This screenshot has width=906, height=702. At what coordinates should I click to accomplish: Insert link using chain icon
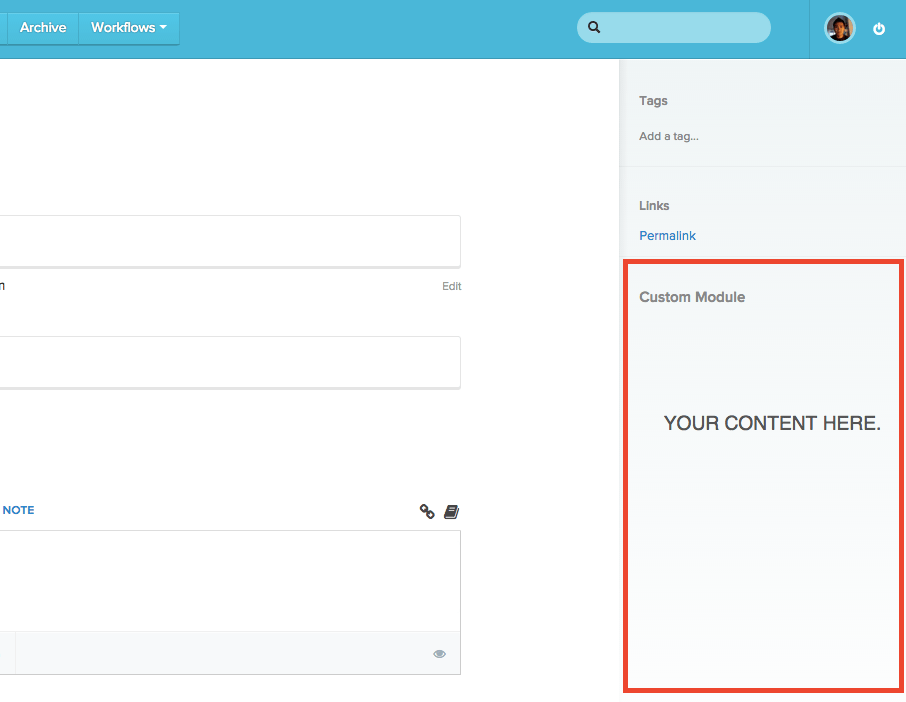point(427,511)
